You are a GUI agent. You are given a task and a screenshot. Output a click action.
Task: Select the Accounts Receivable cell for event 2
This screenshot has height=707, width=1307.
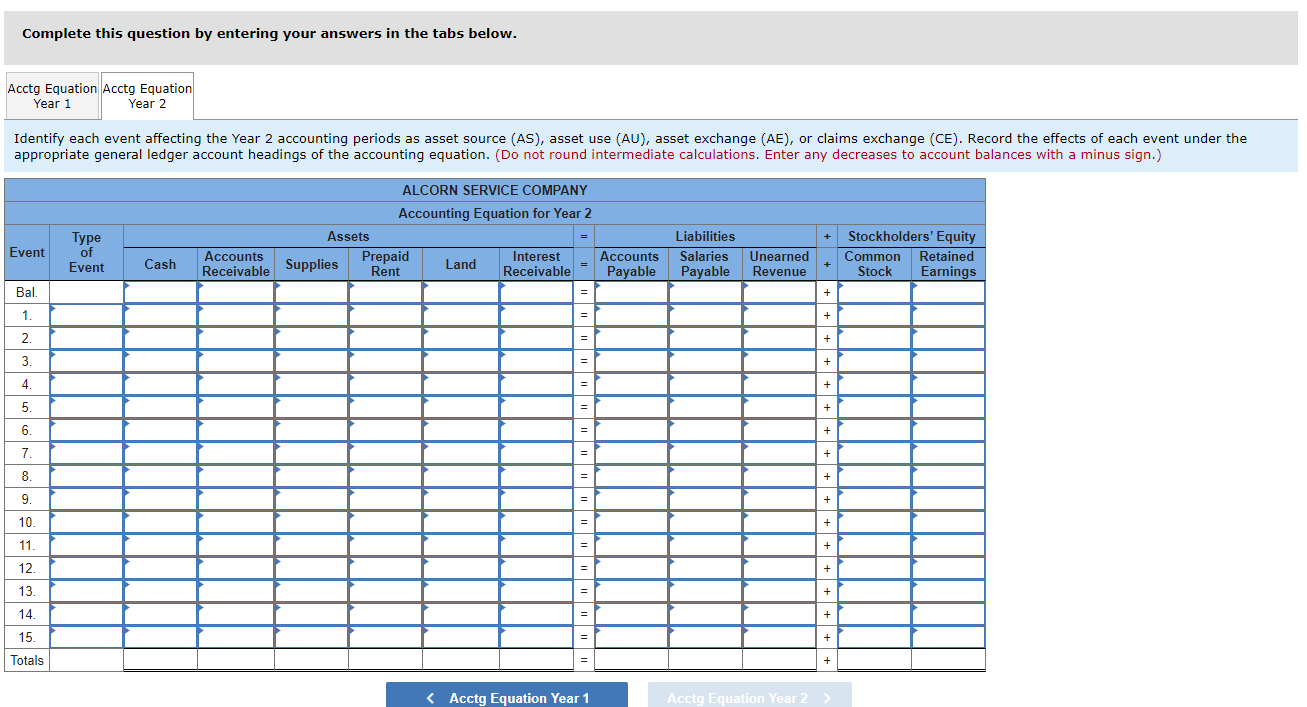[236, 338]
